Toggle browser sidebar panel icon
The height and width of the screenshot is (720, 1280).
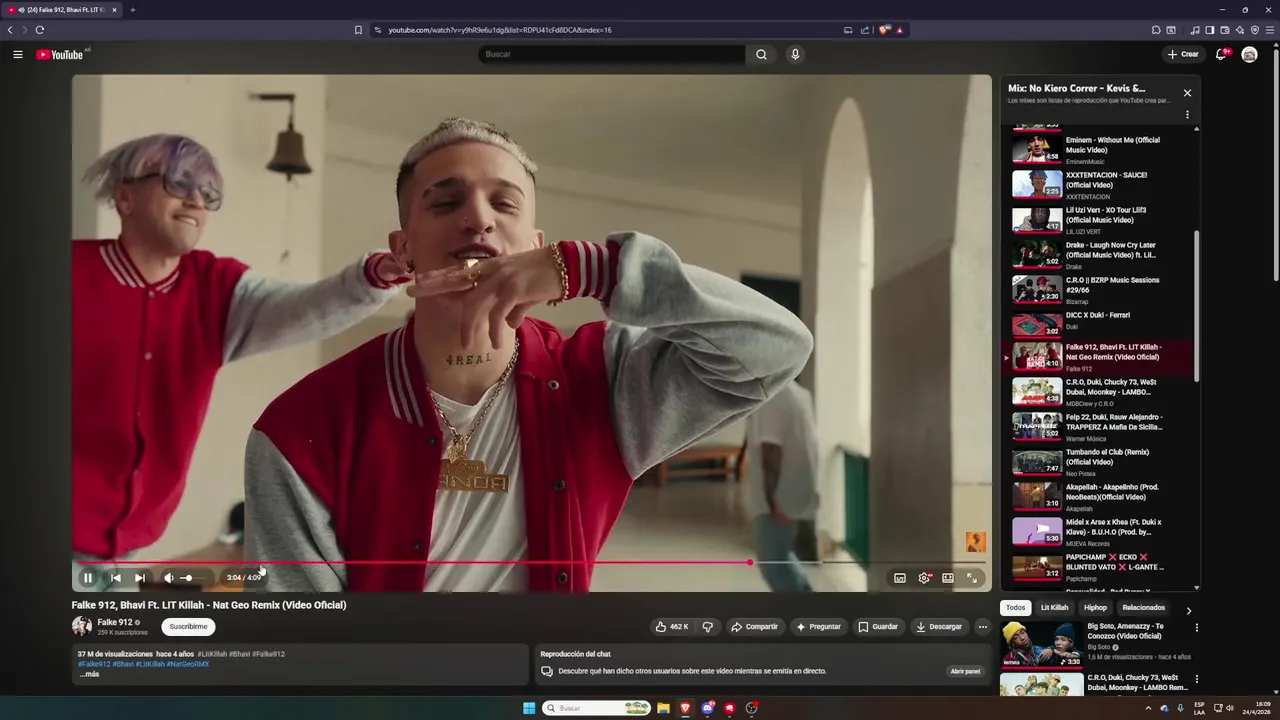1210,30
